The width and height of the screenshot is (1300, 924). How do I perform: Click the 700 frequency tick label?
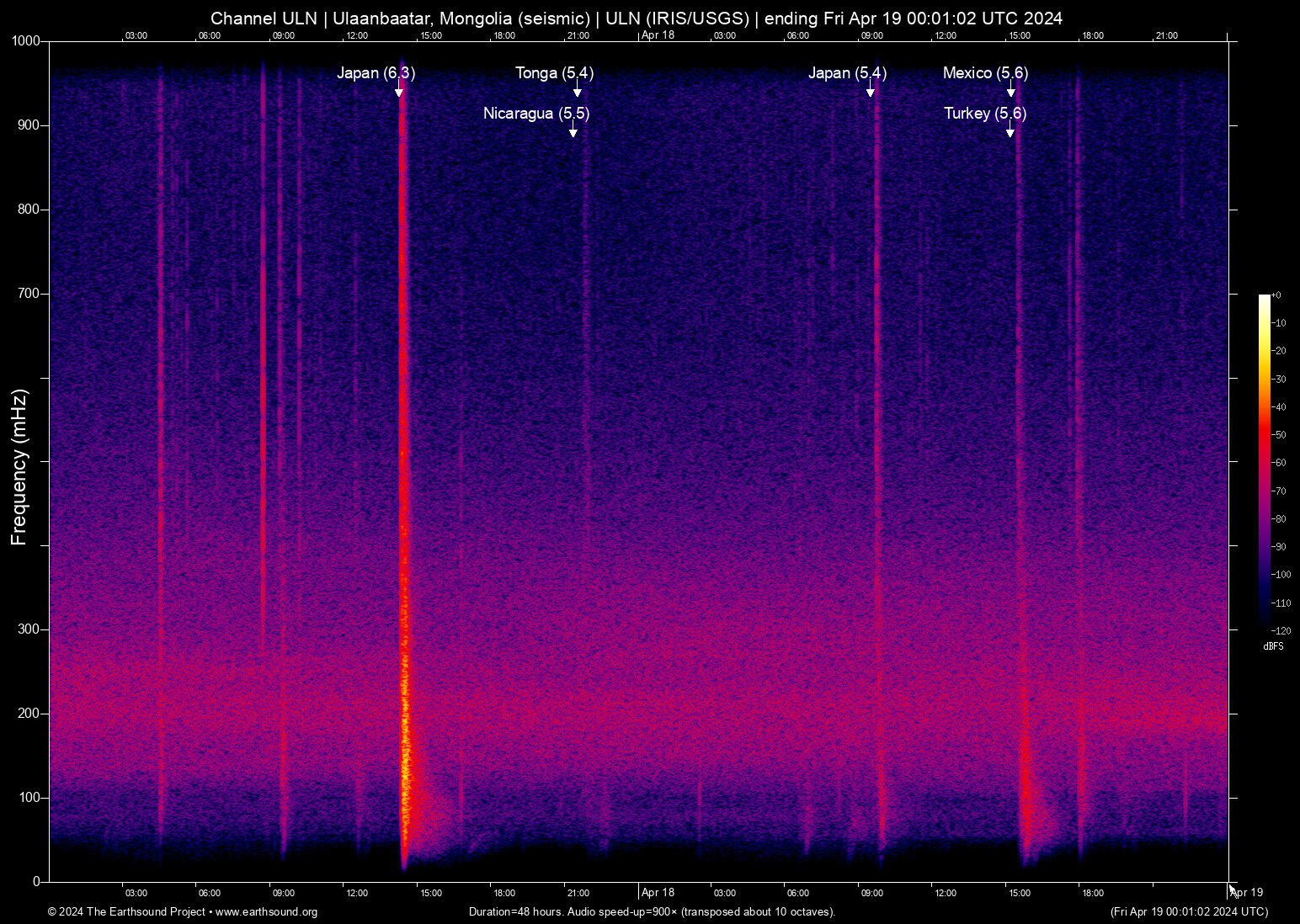point(29,294)
